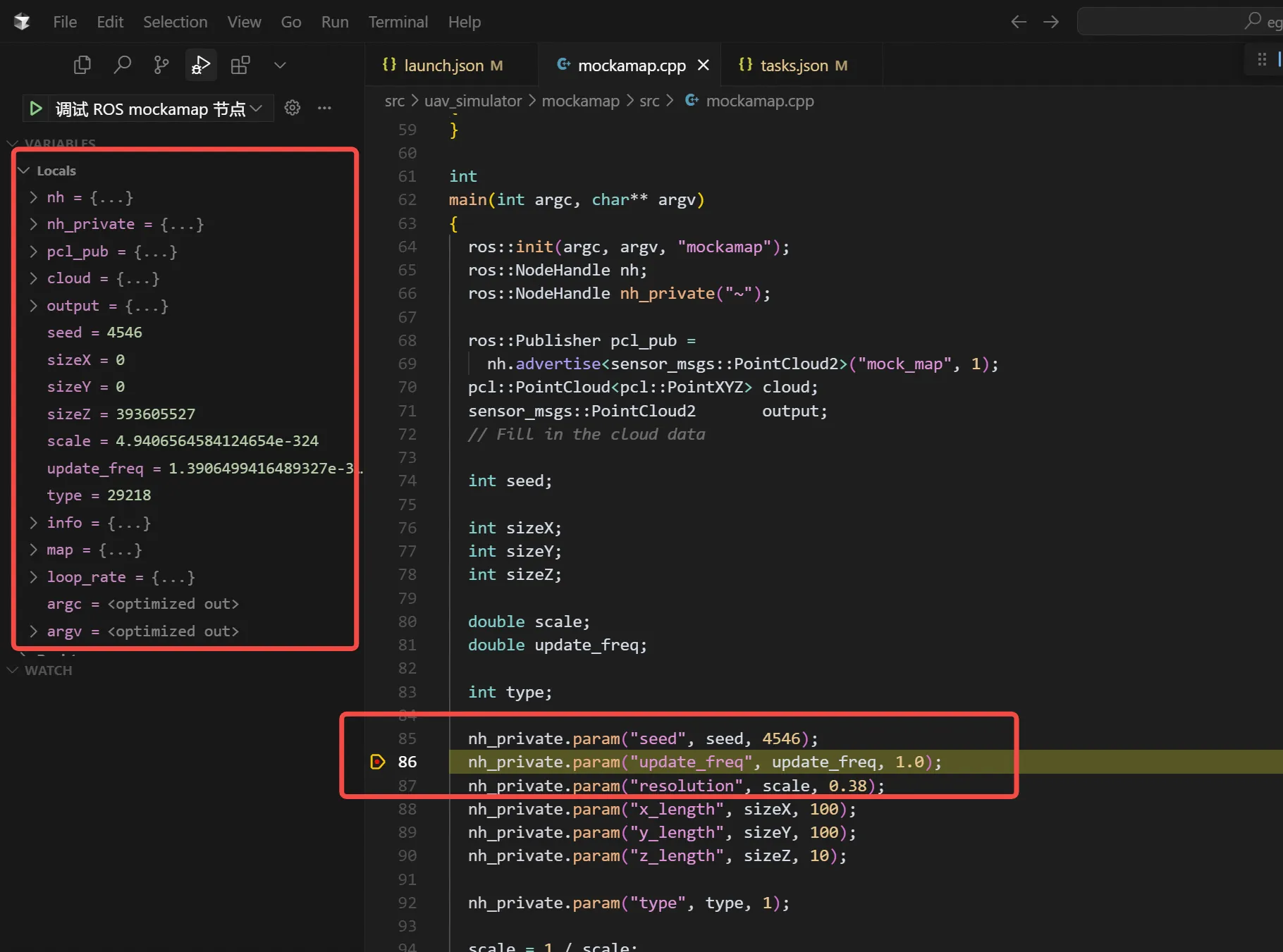
Task: Select the scale variable row
Action: click(x=185, y=441)
